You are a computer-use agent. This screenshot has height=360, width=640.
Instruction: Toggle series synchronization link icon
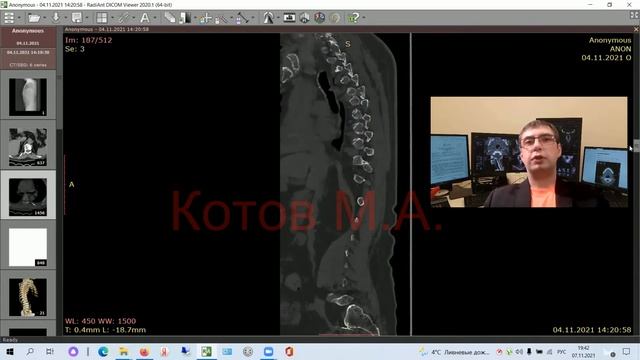tap(123, 18)
